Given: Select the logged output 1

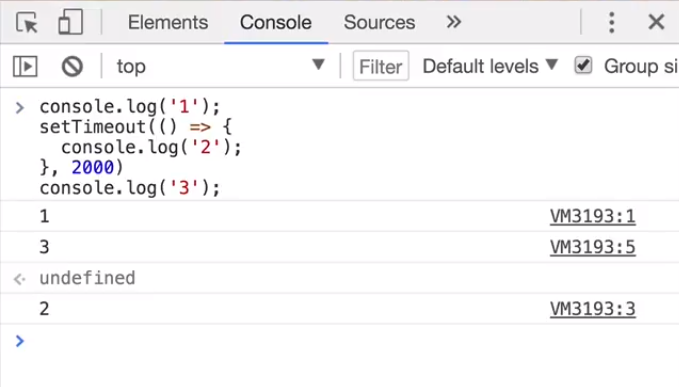Looking at the screenshot, I should (44, 216).
